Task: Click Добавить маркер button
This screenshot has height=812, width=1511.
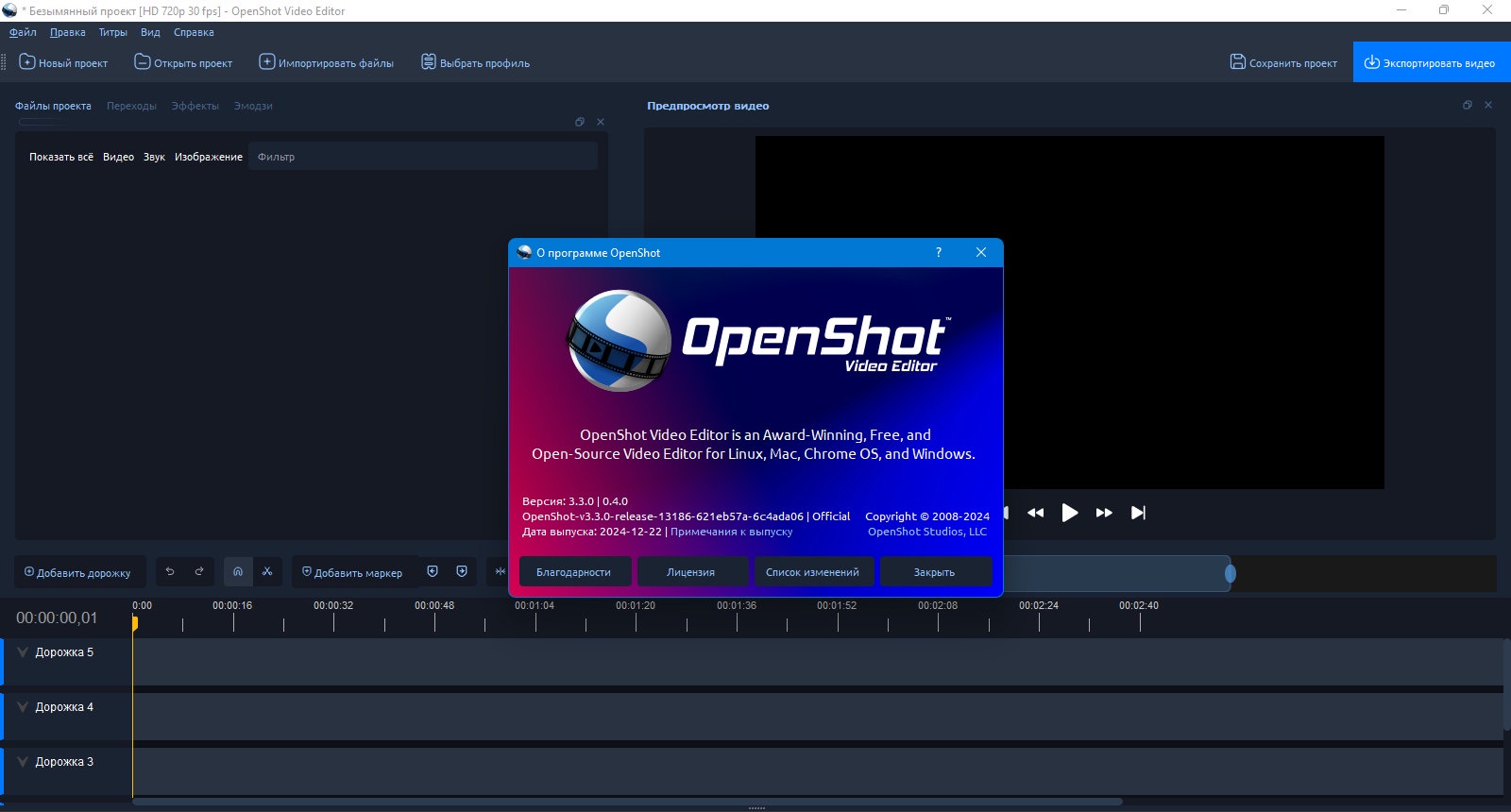Action: 352,572
